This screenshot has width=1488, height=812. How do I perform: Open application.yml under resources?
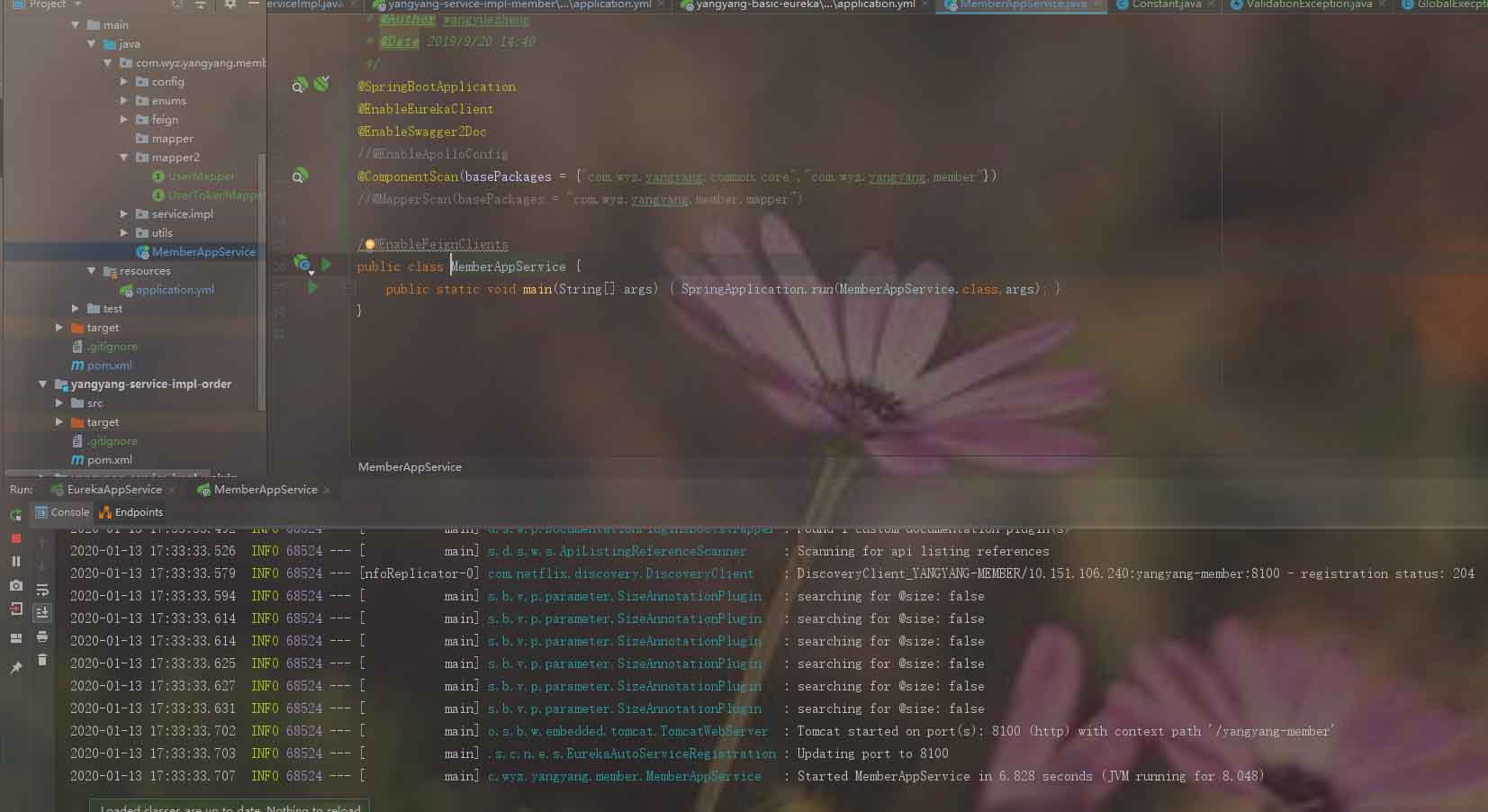click(x=167, y=290)
